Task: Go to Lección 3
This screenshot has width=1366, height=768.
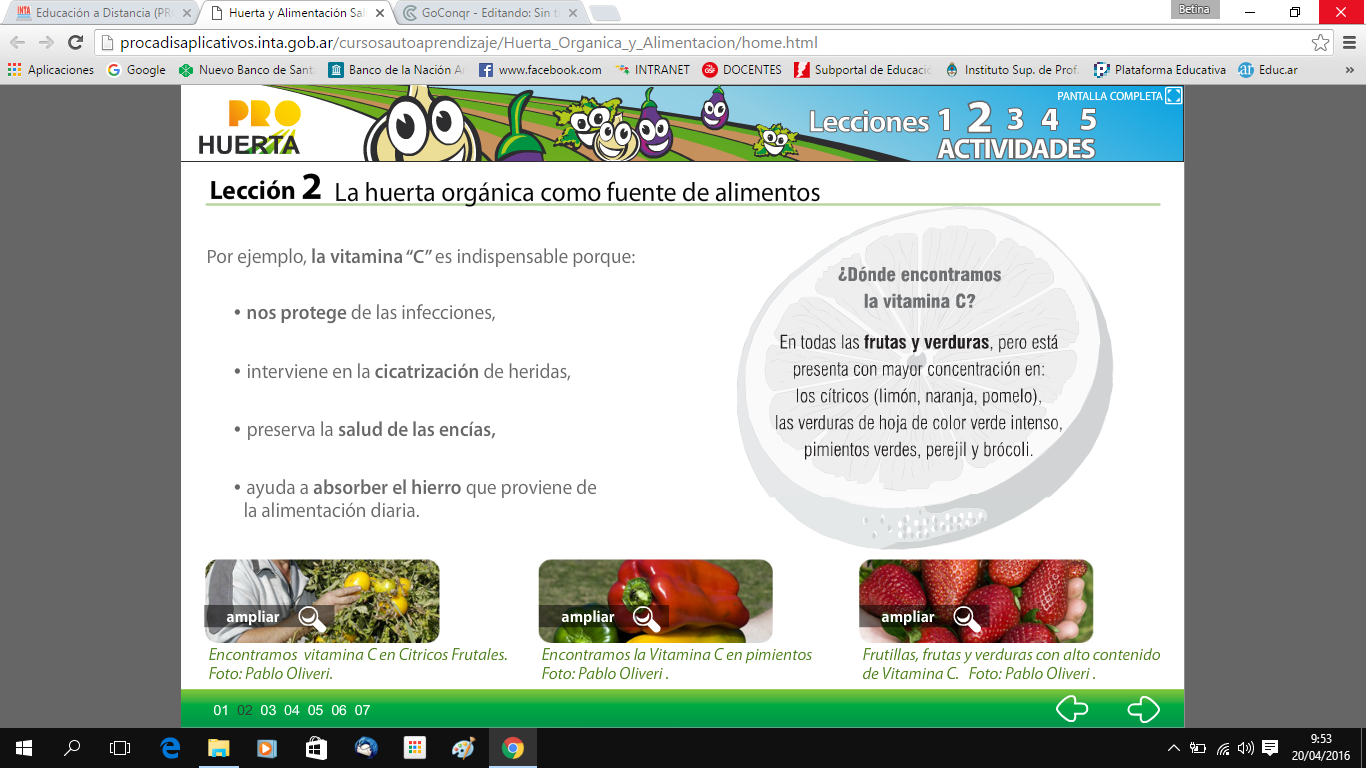Action: coord(1015,120)
